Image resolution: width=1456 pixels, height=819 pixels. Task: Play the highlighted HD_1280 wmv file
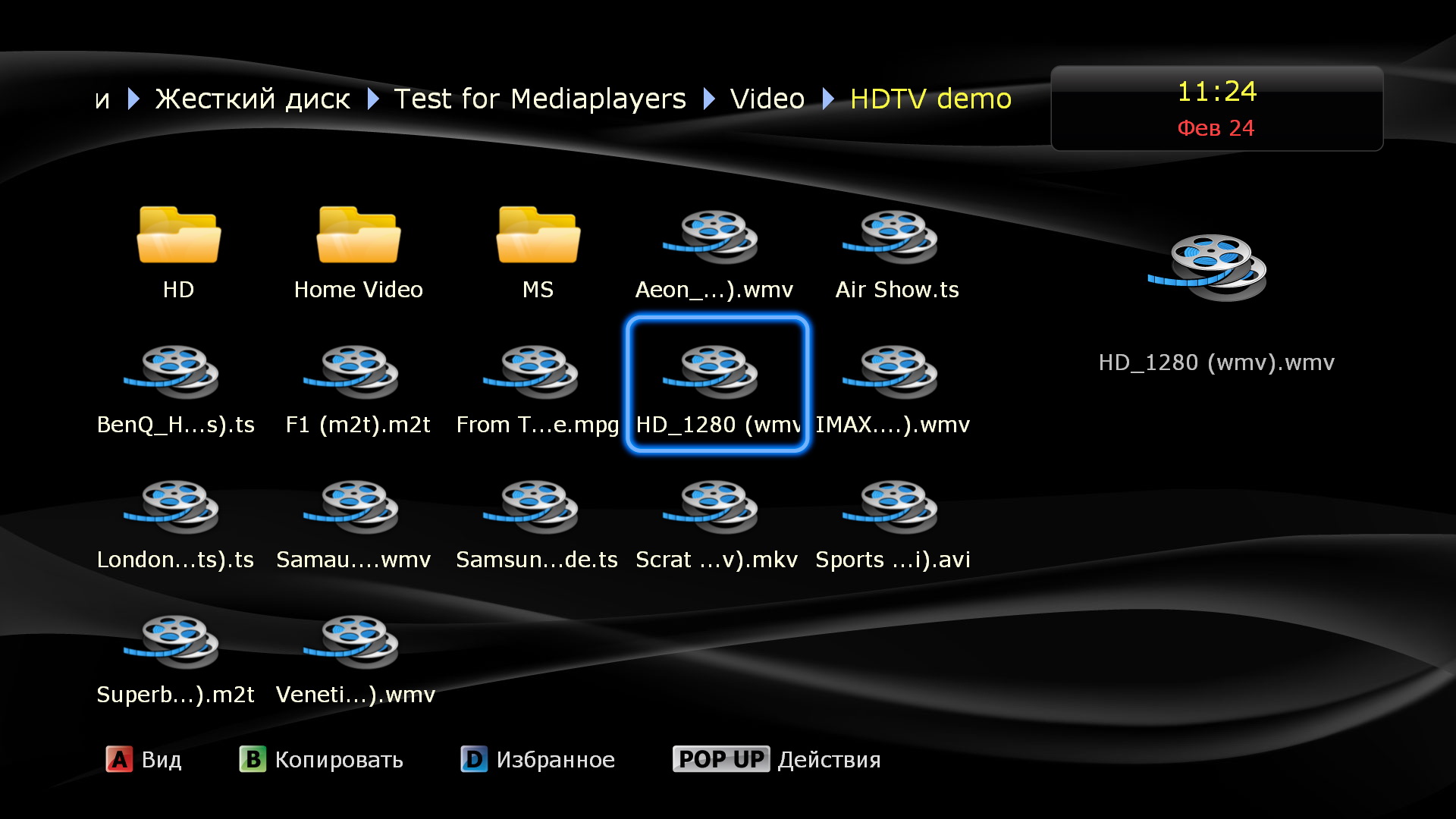click(717, 373)
